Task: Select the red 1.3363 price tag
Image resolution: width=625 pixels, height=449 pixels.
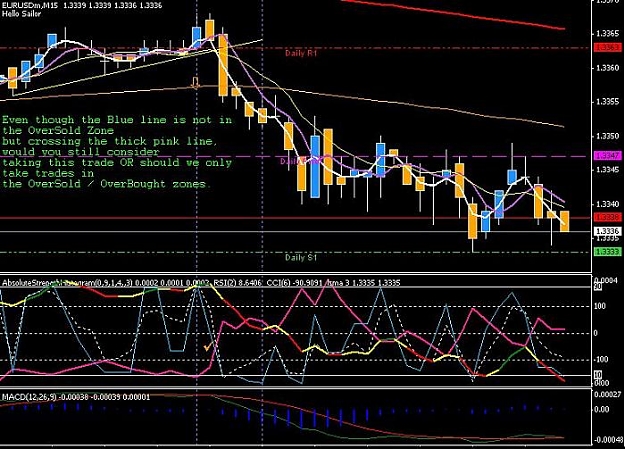Action: [x=607, y=47]
